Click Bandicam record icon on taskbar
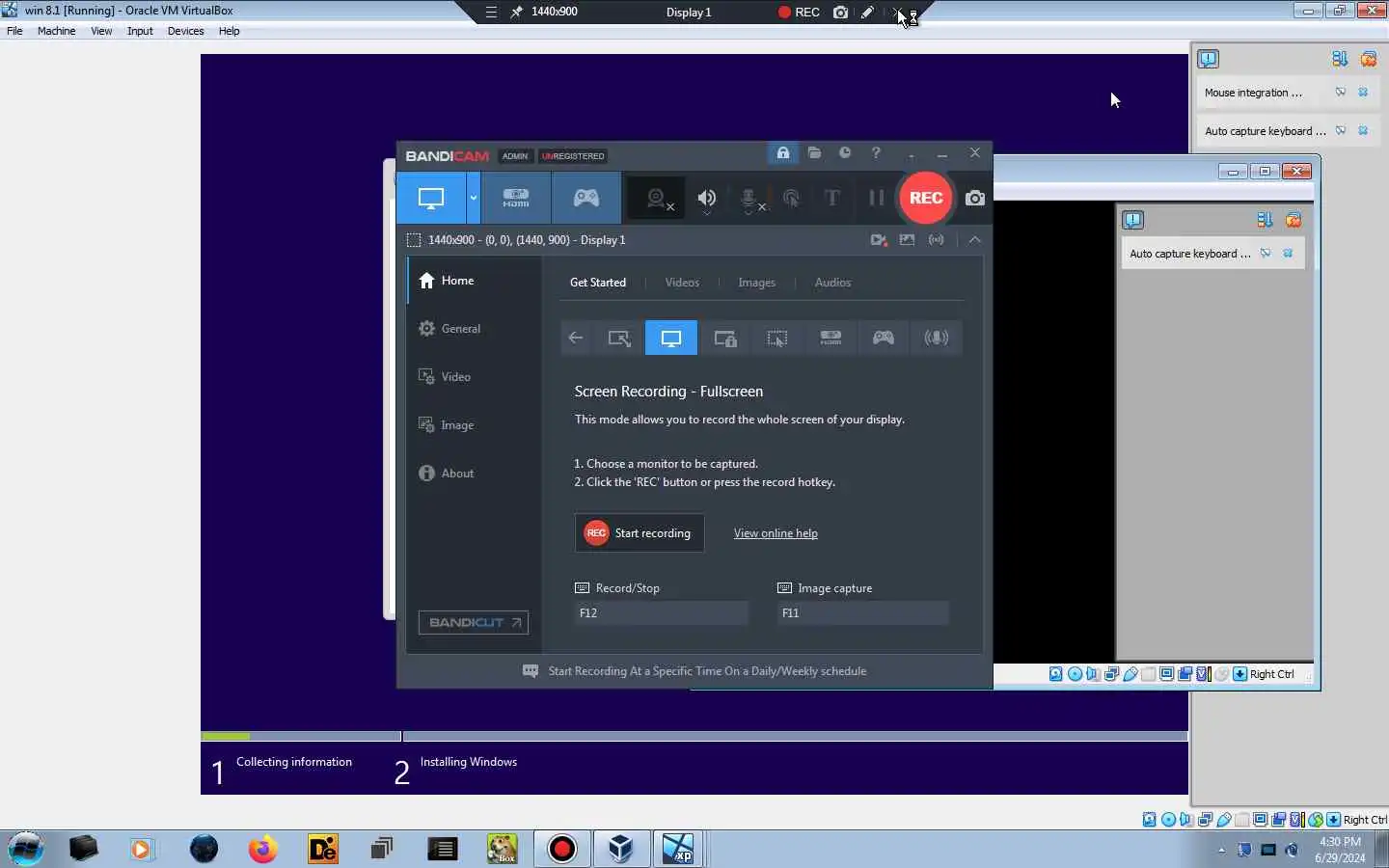This screenshot has height=868, width=1389. pos(561,849)
